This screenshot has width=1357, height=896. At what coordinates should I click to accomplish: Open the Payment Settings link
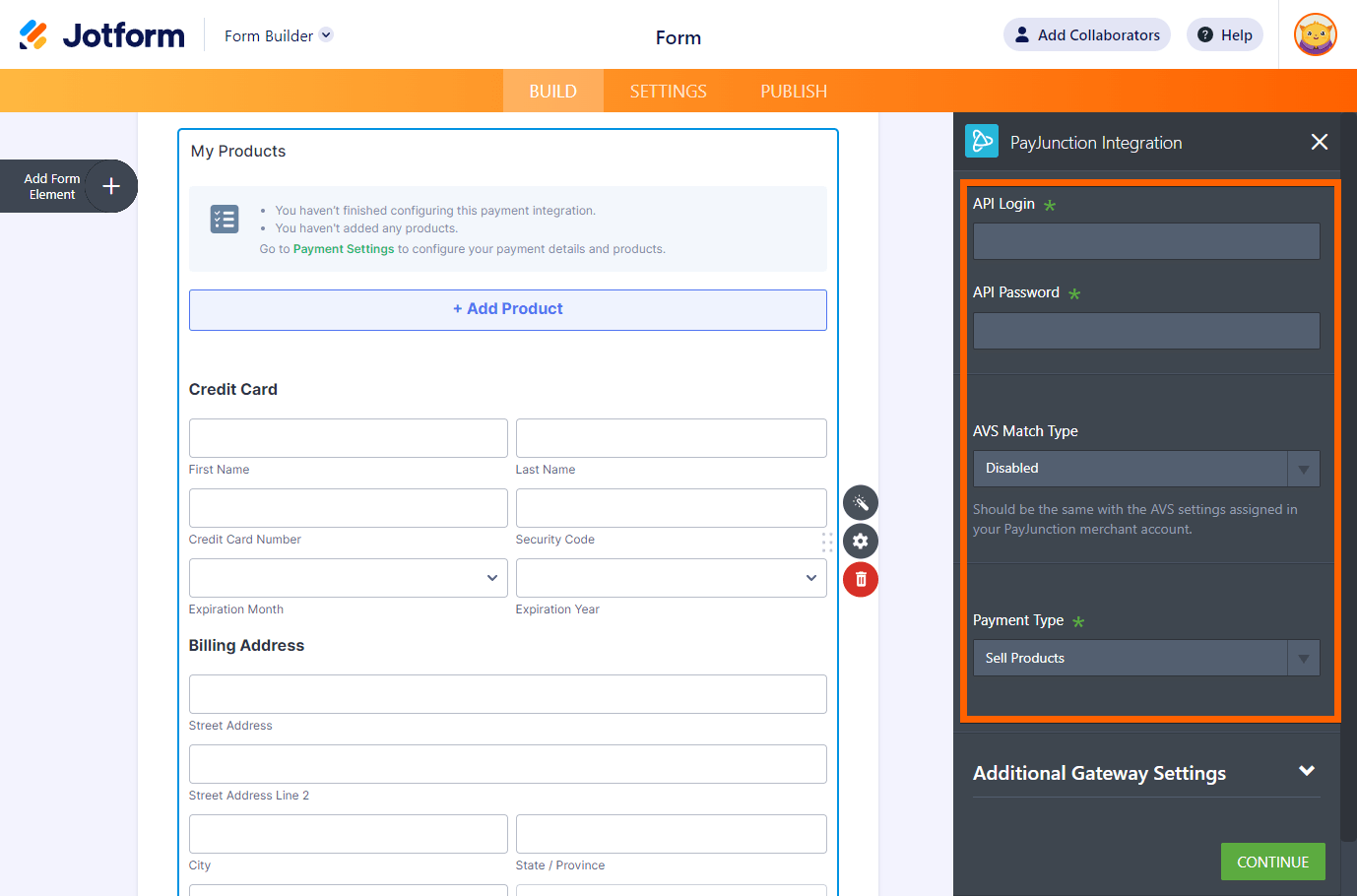(x=344, y=249)
